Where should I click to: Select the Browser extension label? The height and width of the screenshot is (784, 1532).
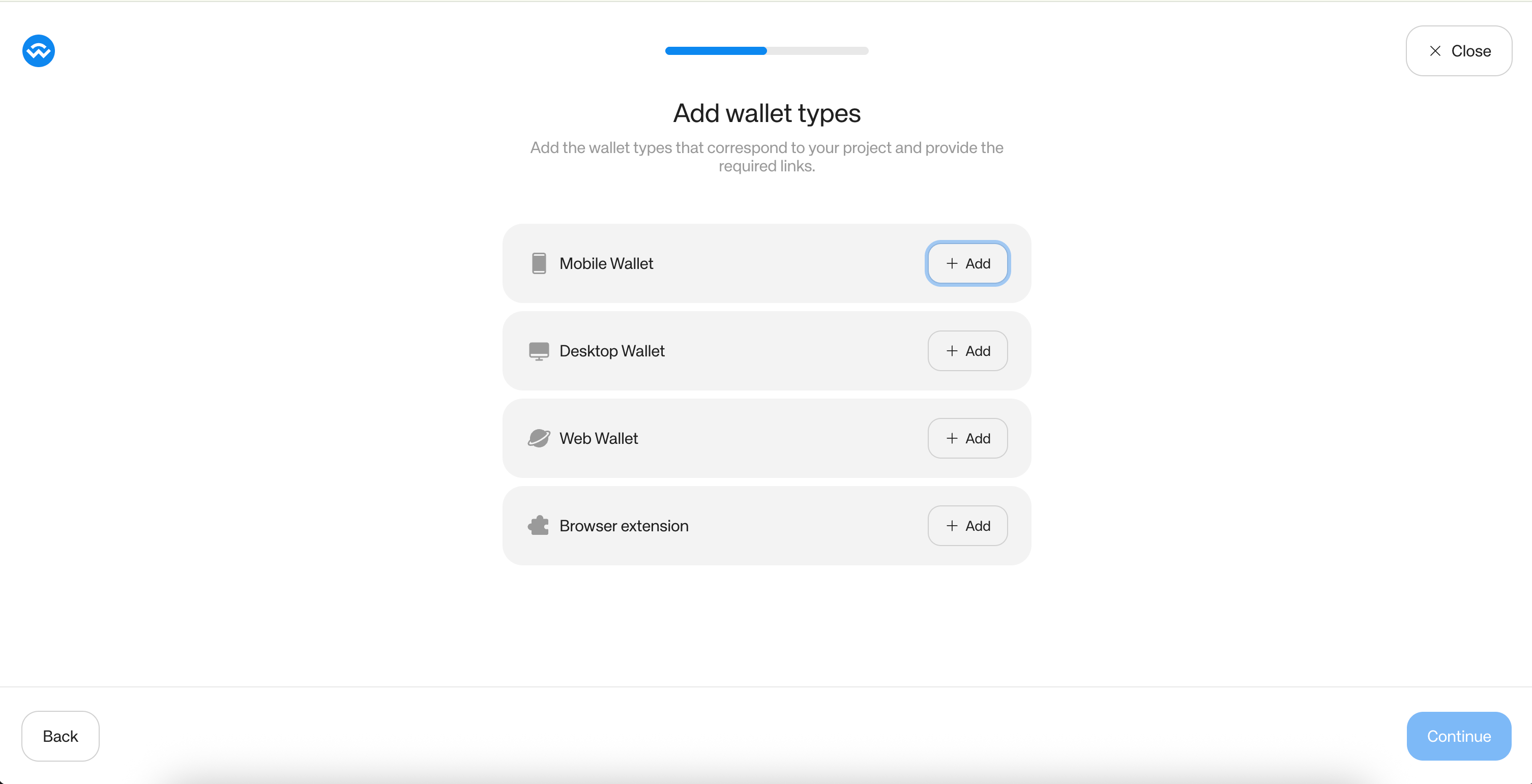(624, 525)
